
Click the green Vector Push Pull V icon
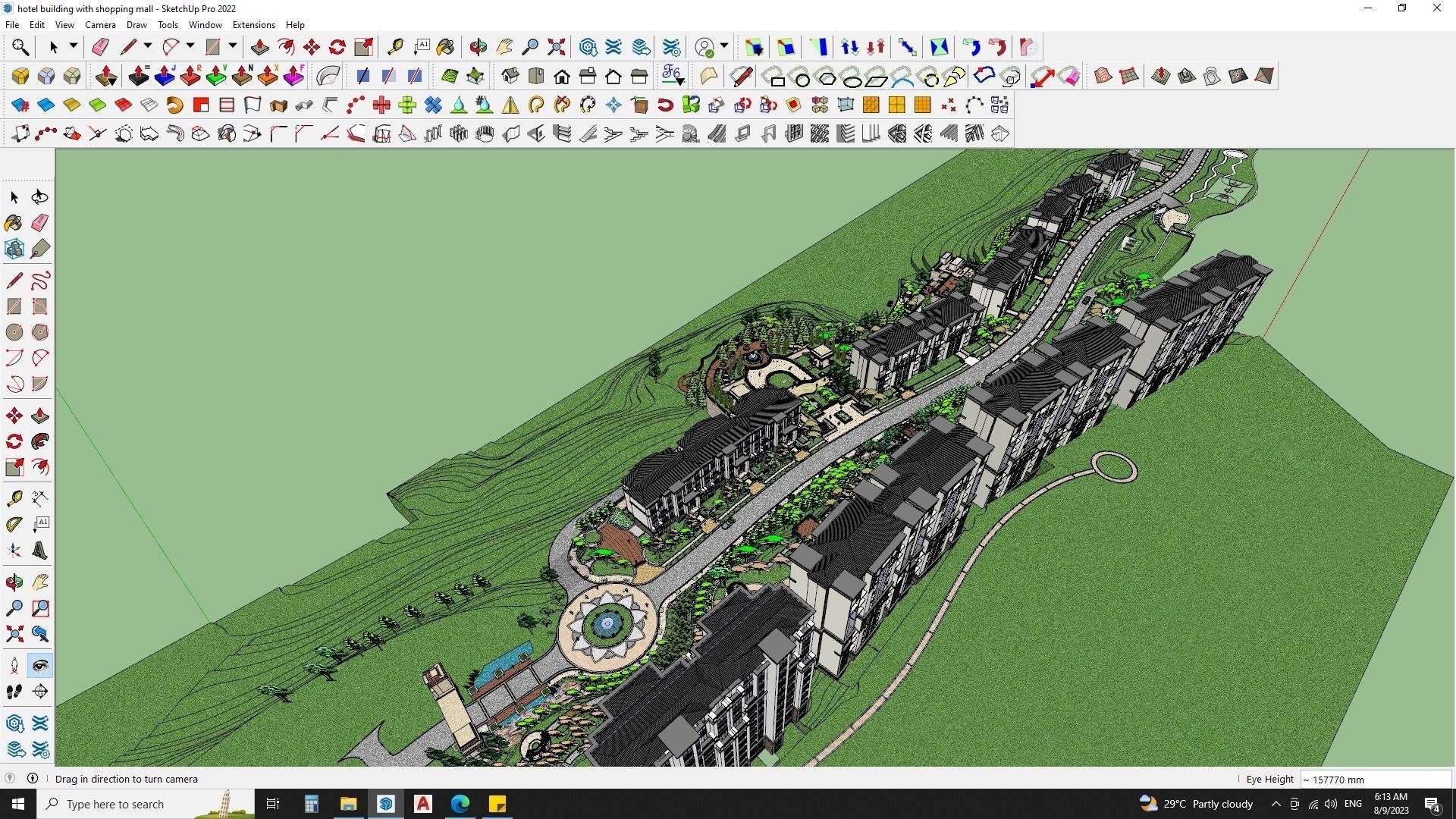[x=216, y=76]
